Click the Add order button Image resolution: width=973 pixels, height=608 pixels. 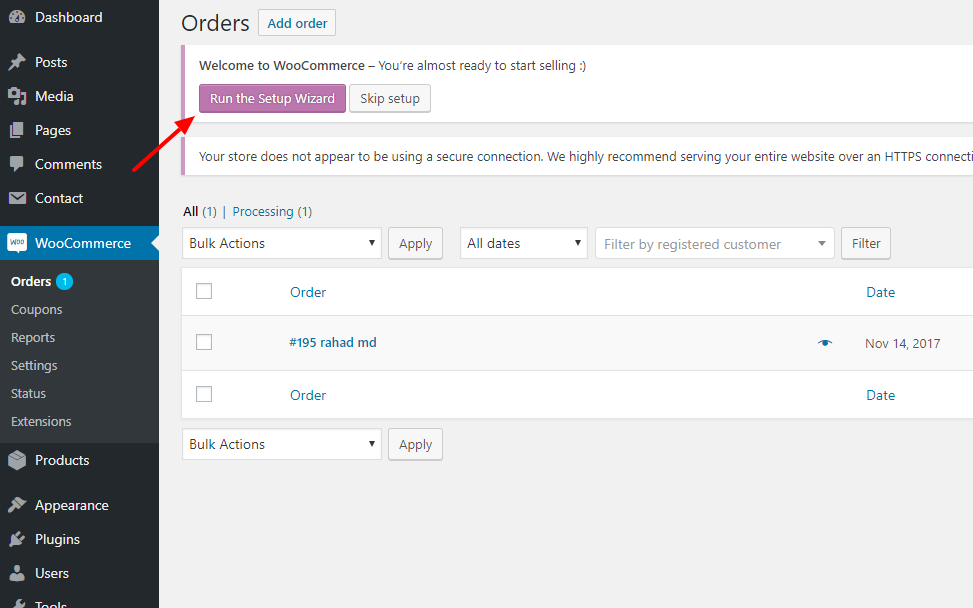point(297,23)
